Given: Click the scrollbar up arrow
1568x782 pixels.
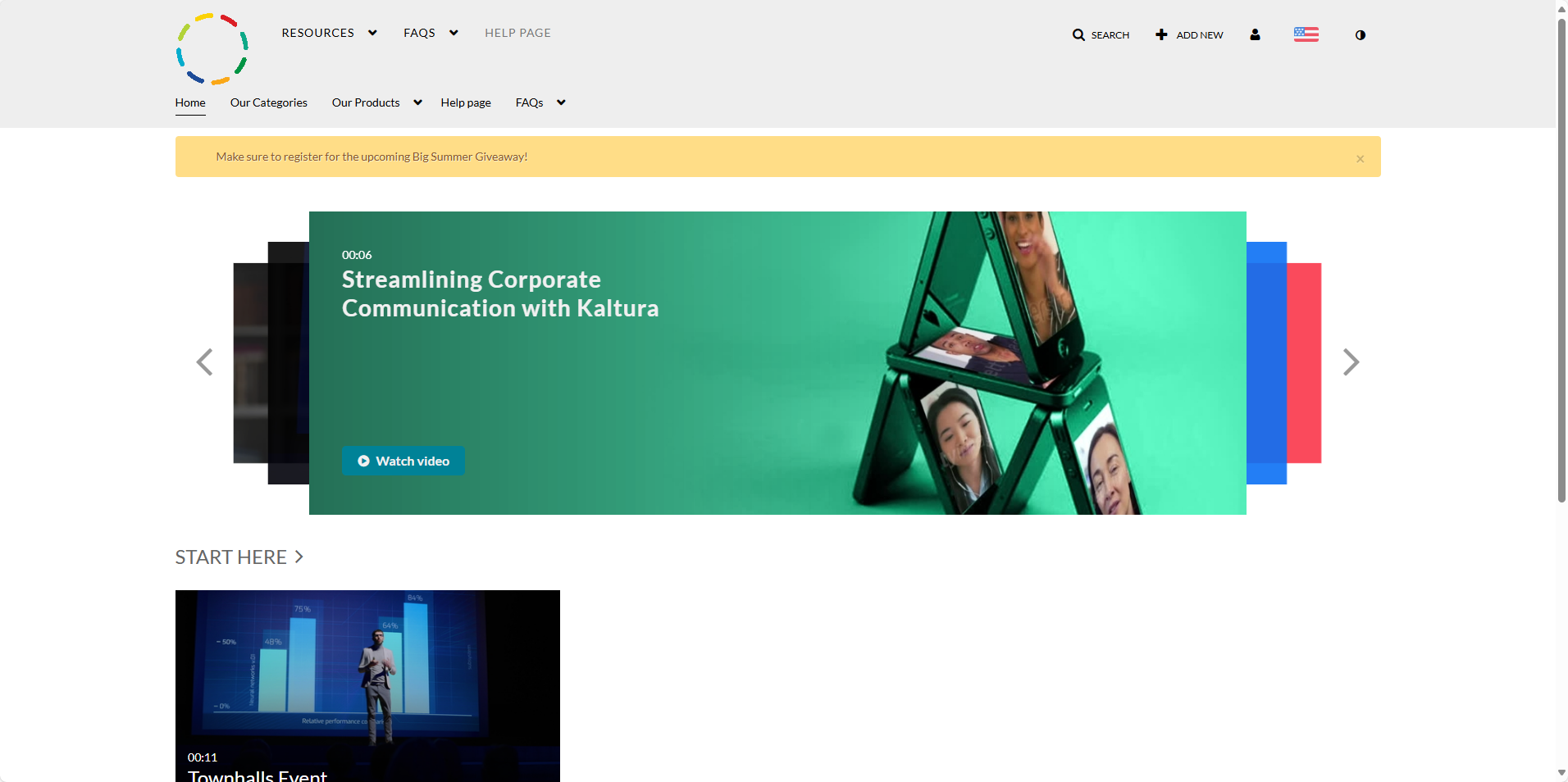Looking at the screenshot, I should (x=1562, y=8).
